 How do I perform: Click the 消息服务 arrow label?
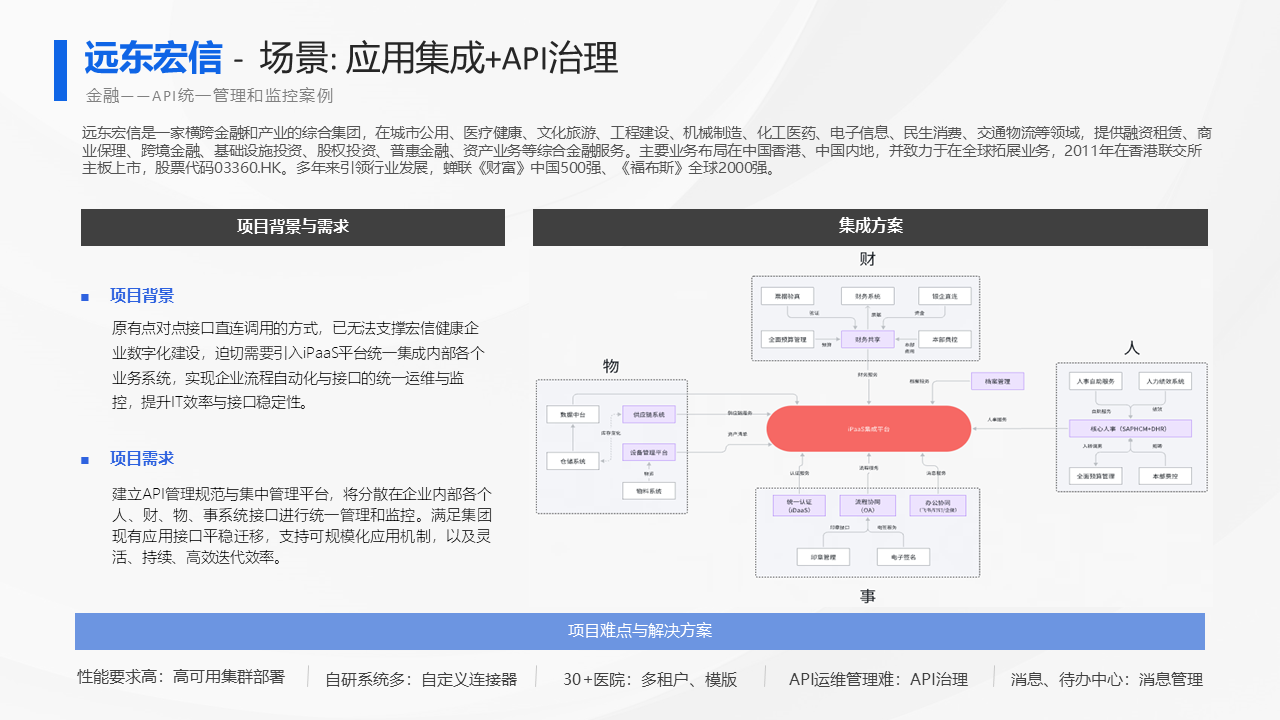937,472
